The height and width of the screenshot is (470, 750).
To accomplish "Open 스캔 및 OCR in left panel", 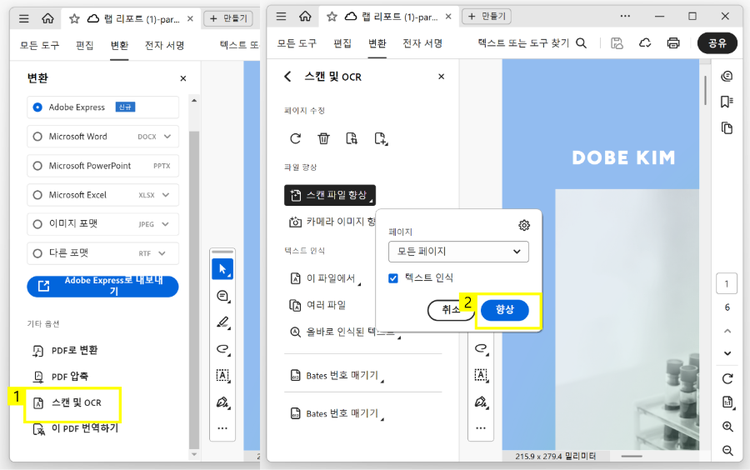I will point(67,403).
